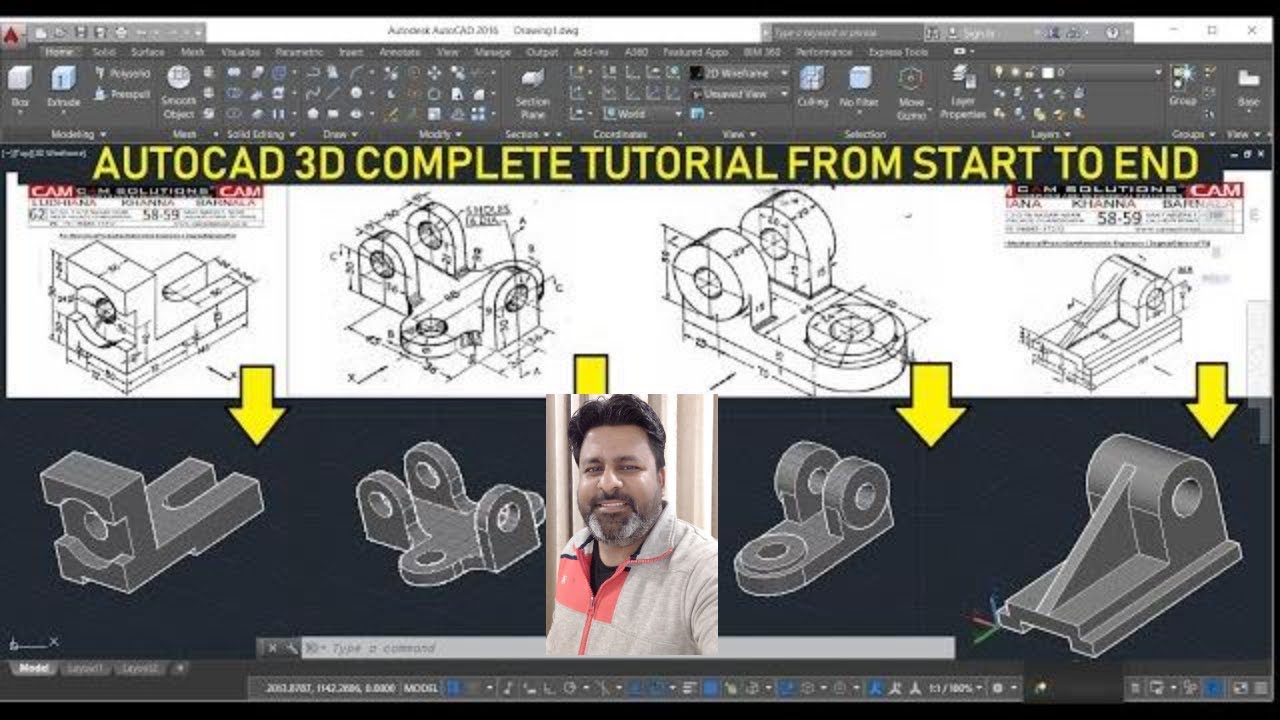1280x720 pixels.
Task: Open the Express Tools tab
Action: [x=898, y=52]
